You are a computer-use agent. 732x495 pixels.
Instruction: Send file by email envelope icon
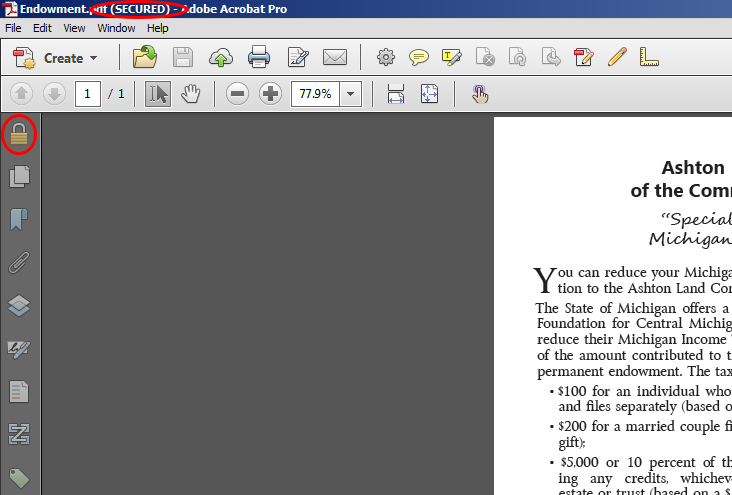[334, 57]
